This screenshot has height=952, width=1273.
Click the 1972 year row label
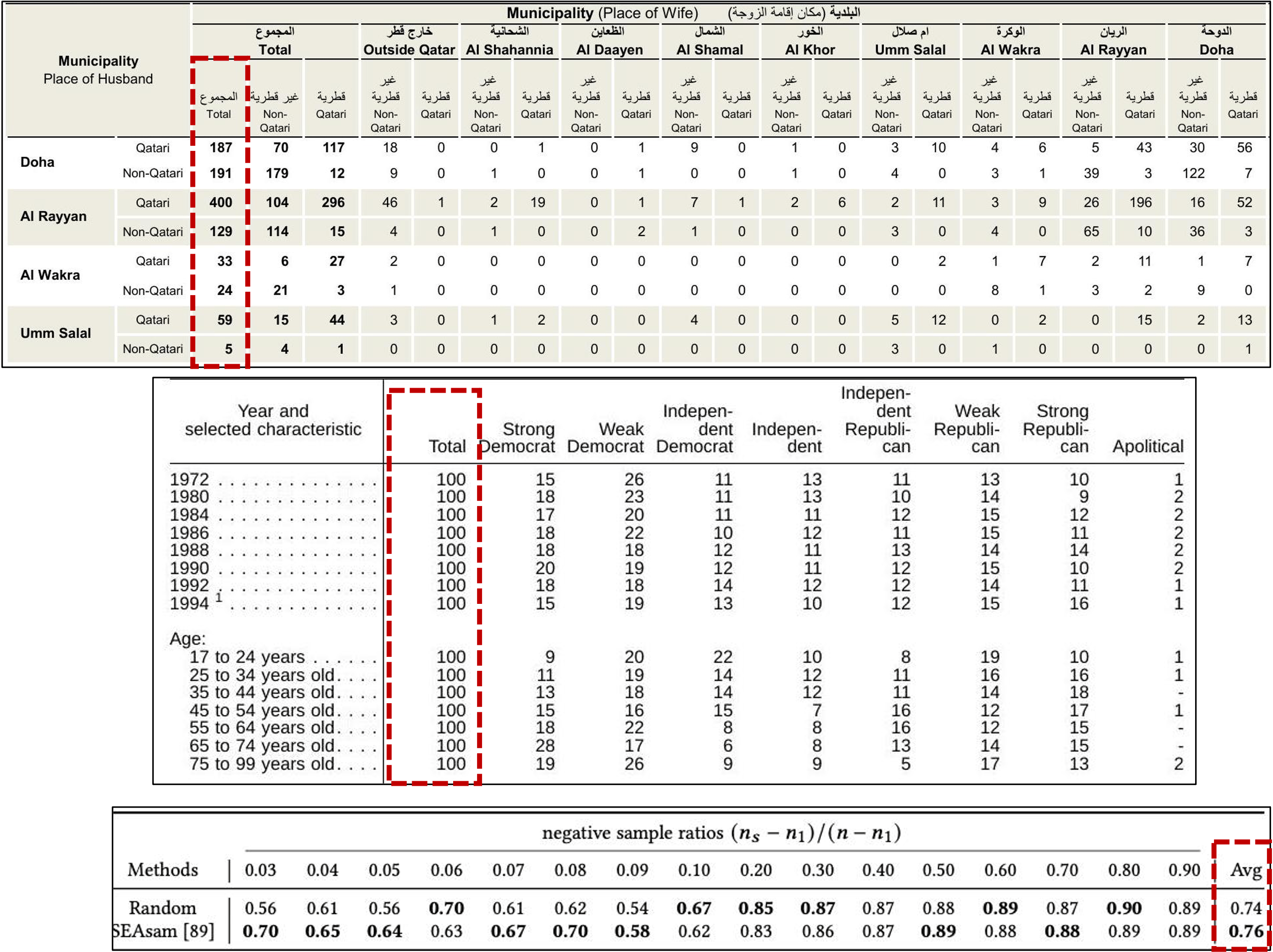coord(189,479)
